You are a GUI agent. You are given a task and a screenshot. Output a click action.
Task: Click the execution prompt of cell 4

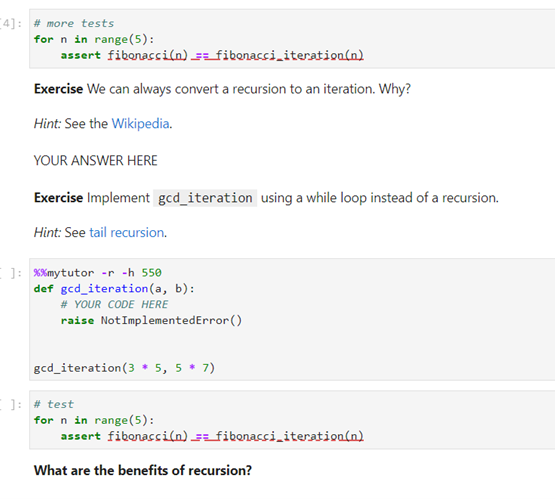click(11, 24)
